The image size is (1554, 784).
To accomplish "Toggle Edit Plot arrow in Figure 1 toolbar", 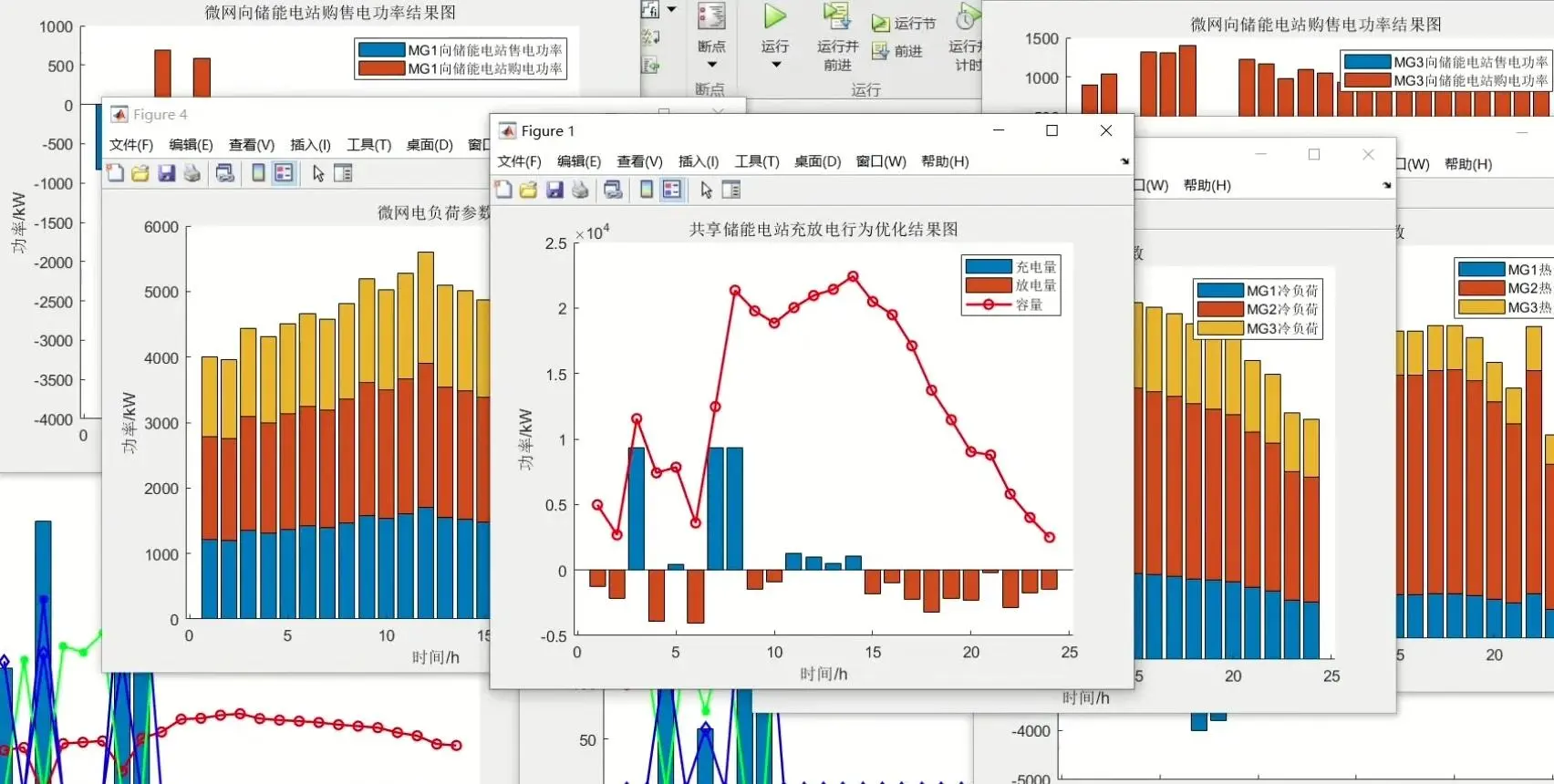I will click(x=707, y=190).
